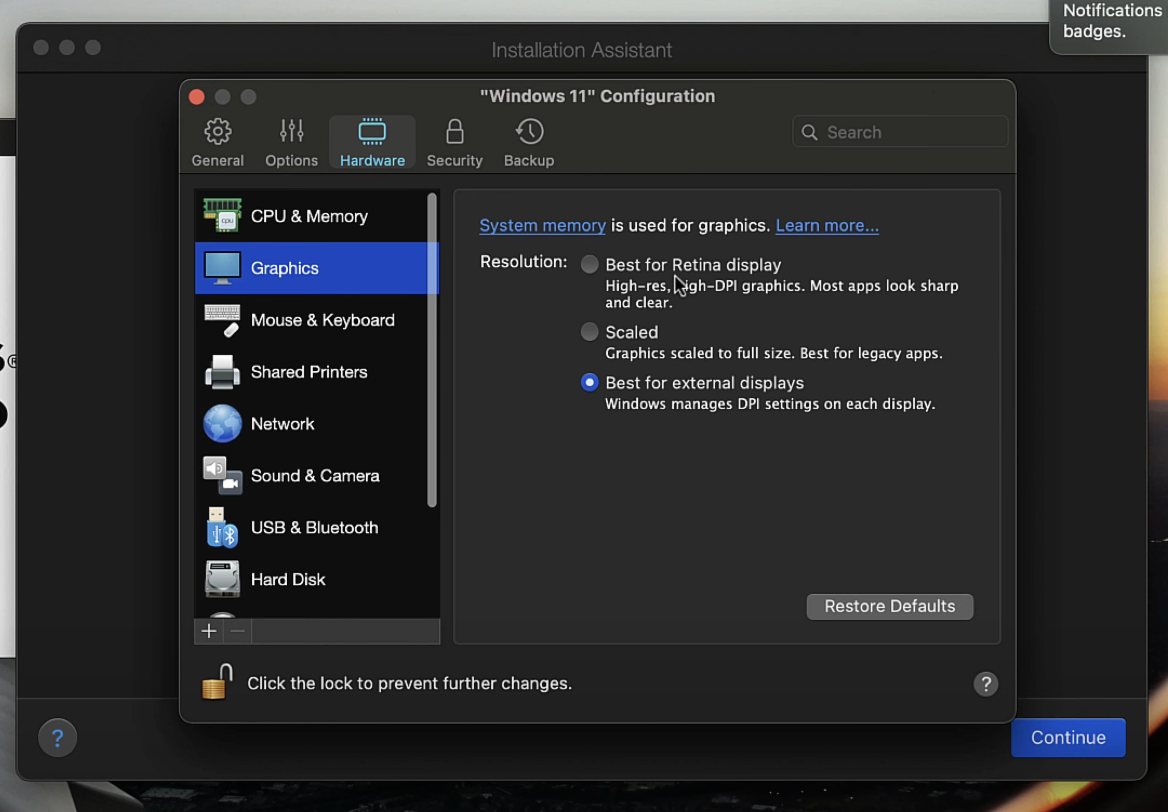Select the Hardware tab
The height and width of the screenshot is (812, 1168).
pyautogui.click(x=372, y=142)
